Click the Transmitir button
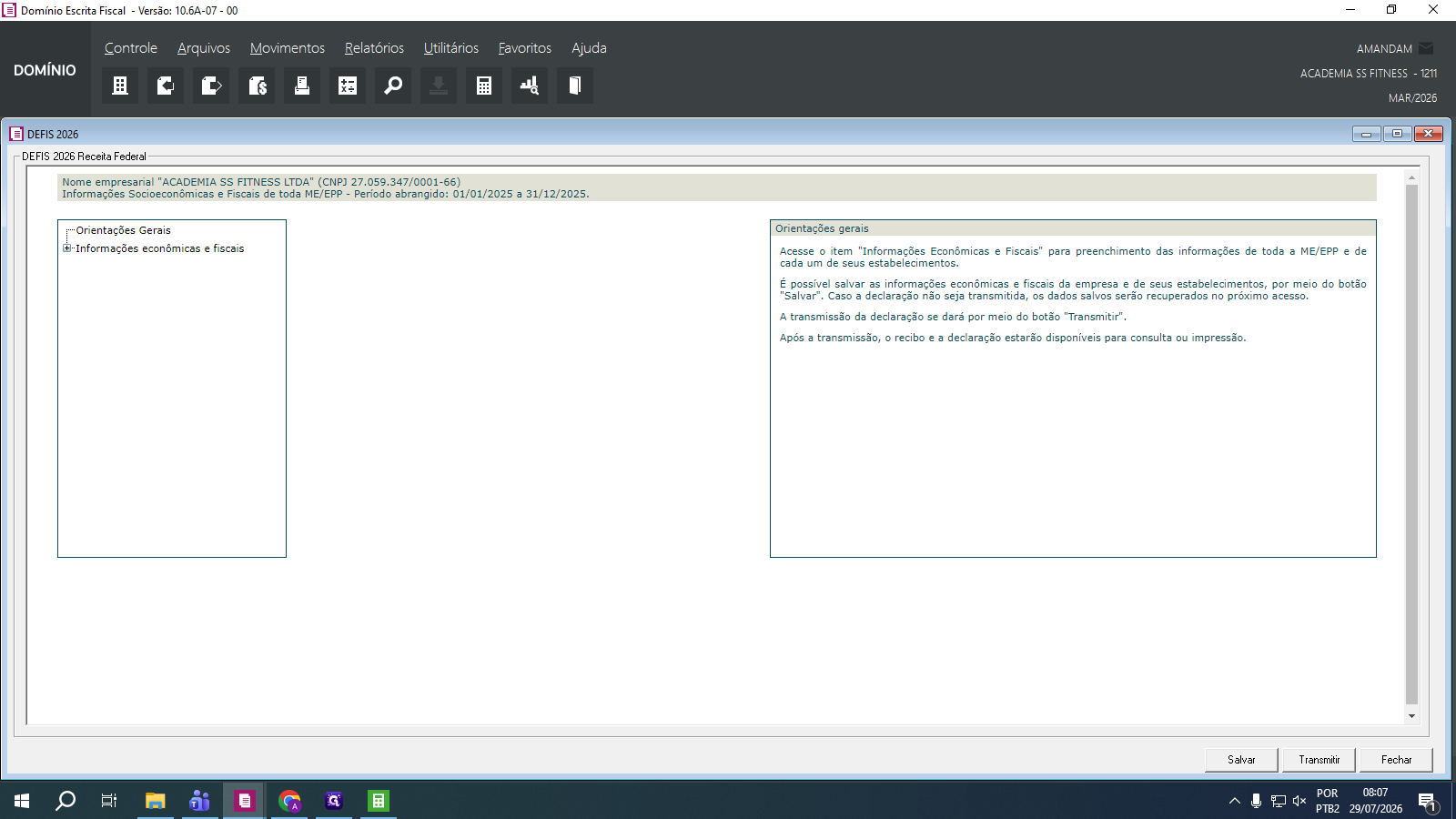Image resolution: width=1456 pixels, height=819 pixels. click(x=1319, y=760)
